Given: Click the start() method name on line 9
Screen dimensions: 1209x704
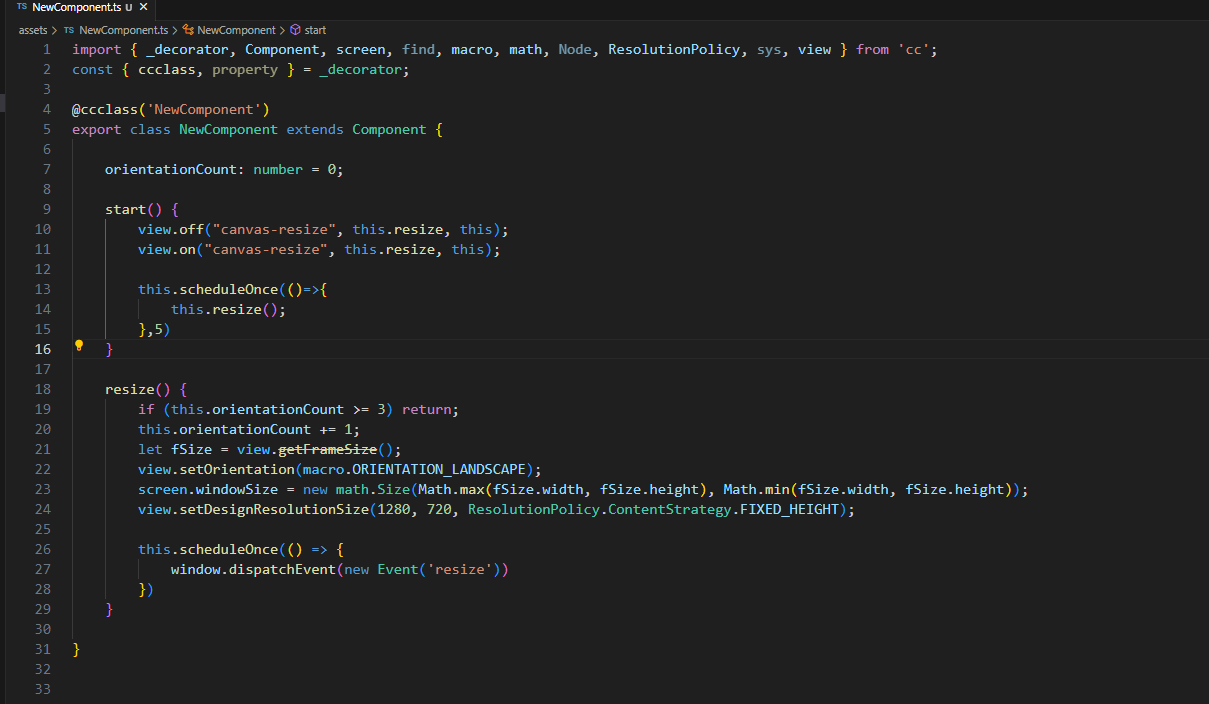Looking at the screenshot, I should (x=125, y=209).
